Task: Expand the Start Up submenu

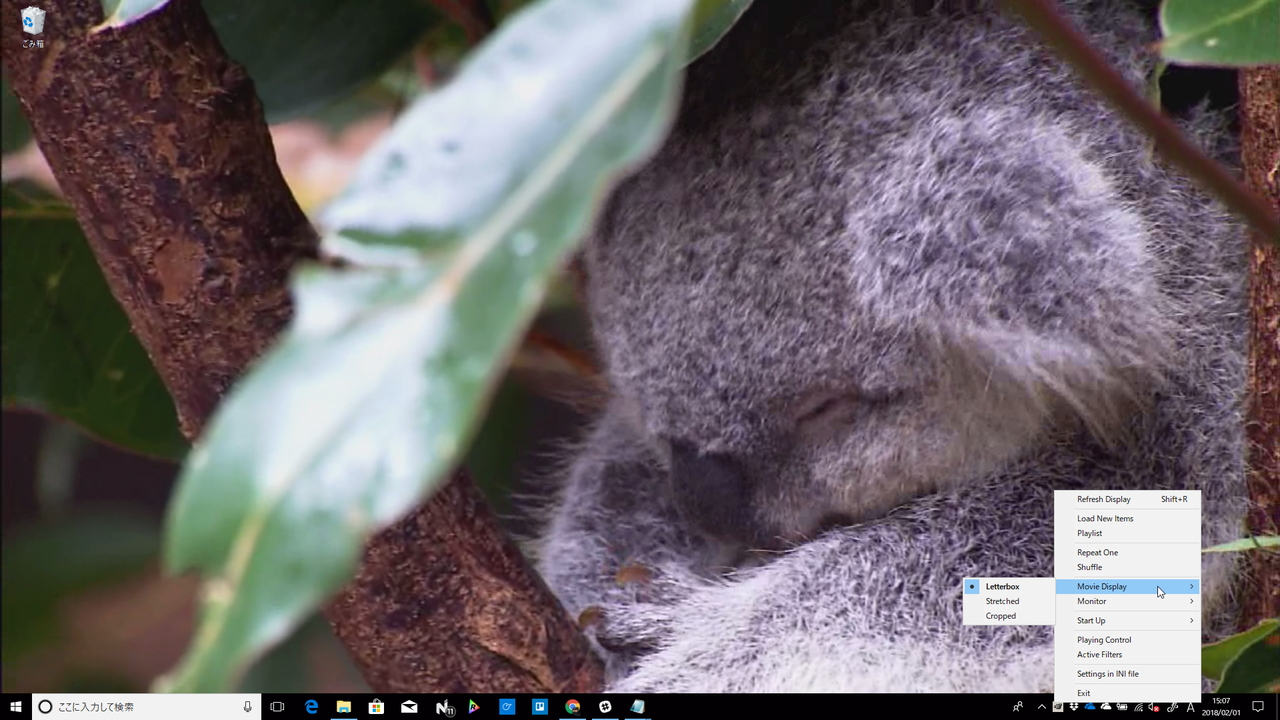Action: pyautogui.click(x=1128, y=620)
